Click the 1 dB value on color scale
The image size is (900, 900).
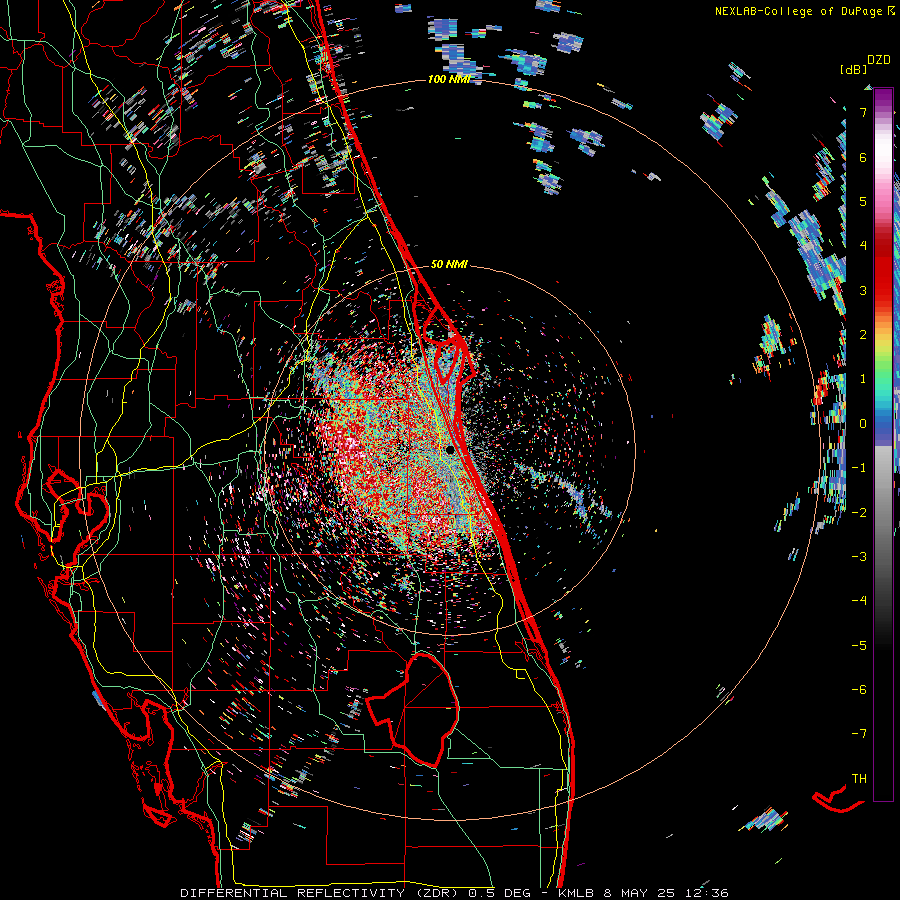[863, 379]
